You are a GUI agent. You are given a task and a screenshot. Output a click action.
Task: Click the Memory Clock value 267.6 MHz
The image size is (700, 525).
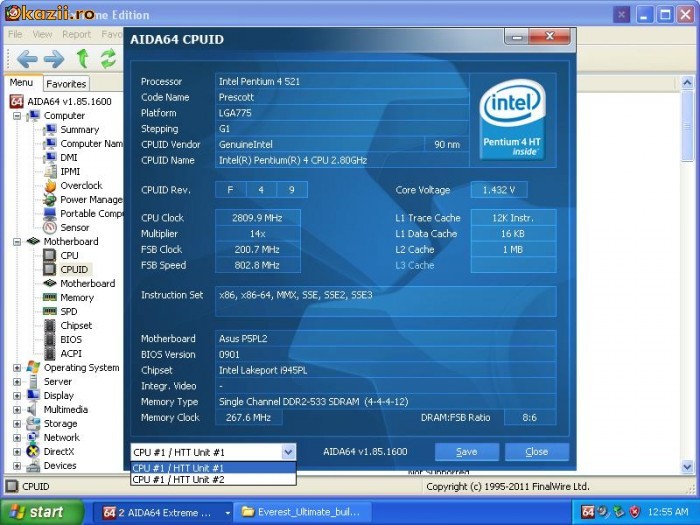(248, 418)
